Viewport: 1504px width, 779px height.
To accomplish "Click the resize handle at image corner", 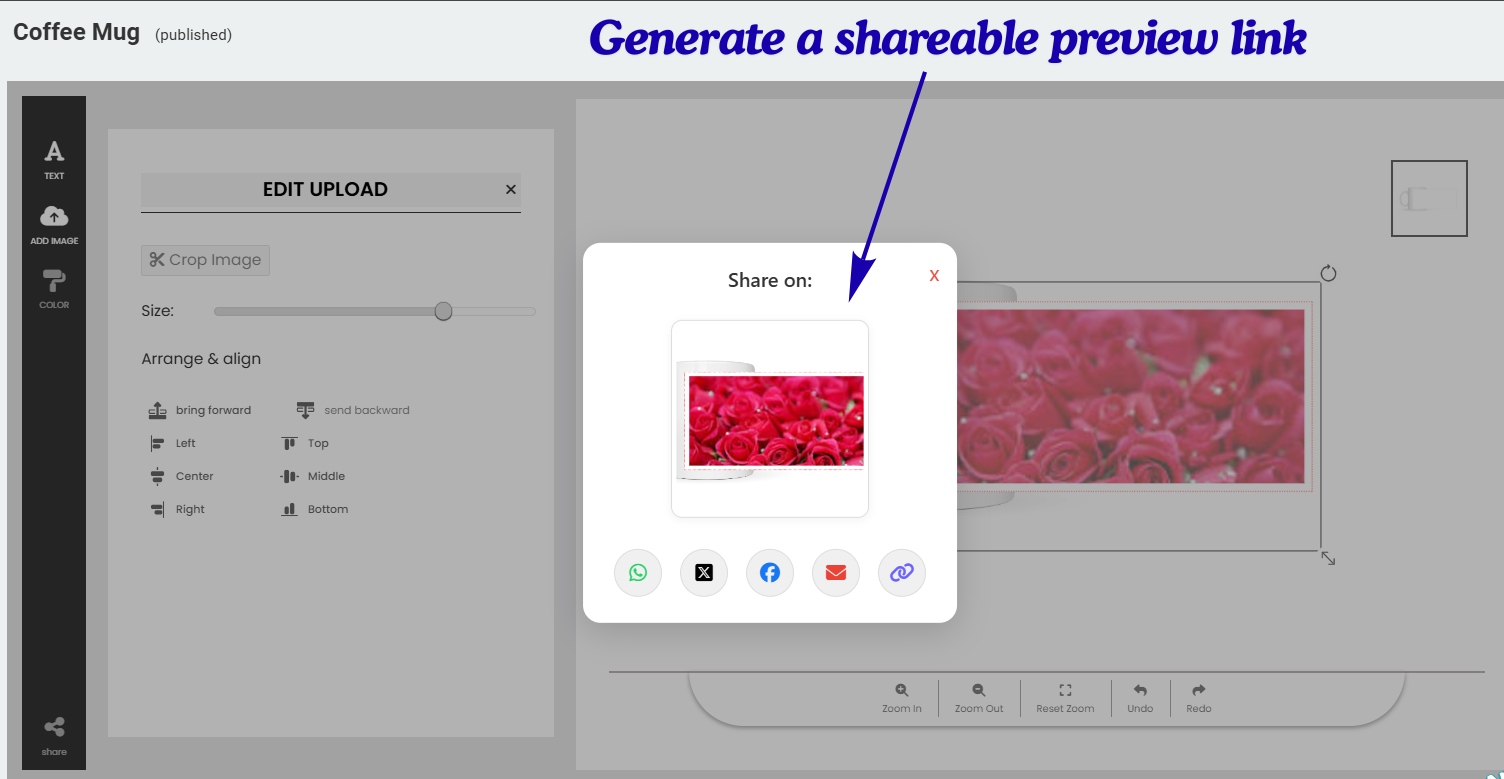I will tap(1328, 558).
